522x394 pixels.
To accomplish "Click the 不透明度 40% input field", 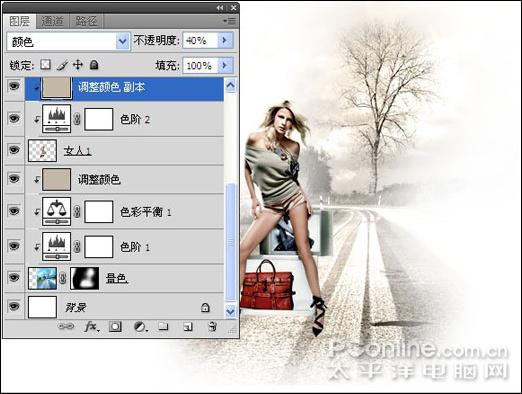I will click(x=200, y=41).
